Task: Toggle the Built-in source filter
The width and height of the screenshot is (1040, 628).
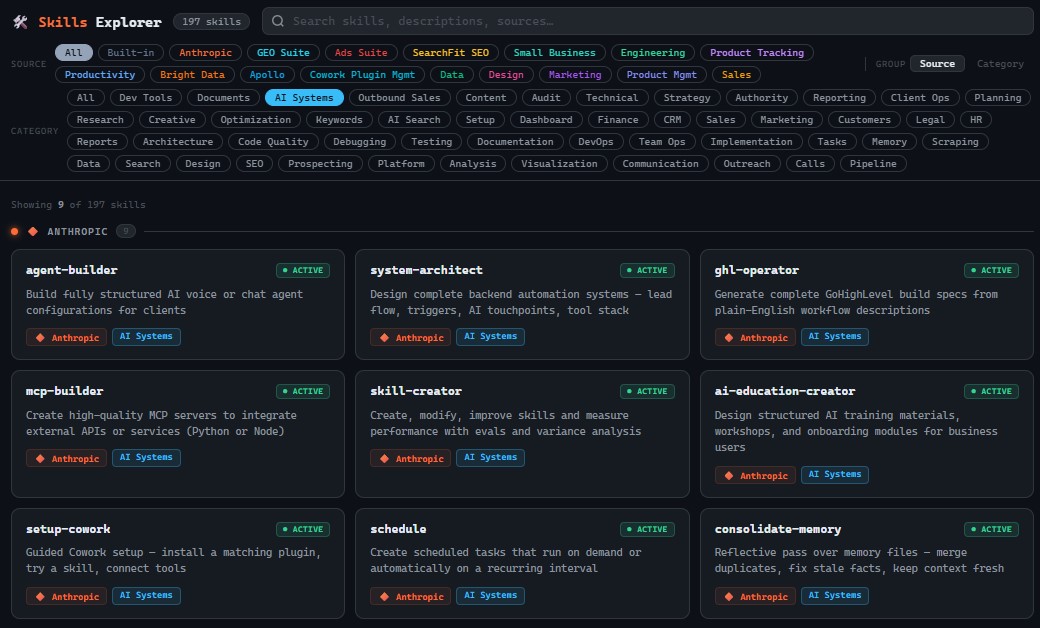Action: point(131,52)
